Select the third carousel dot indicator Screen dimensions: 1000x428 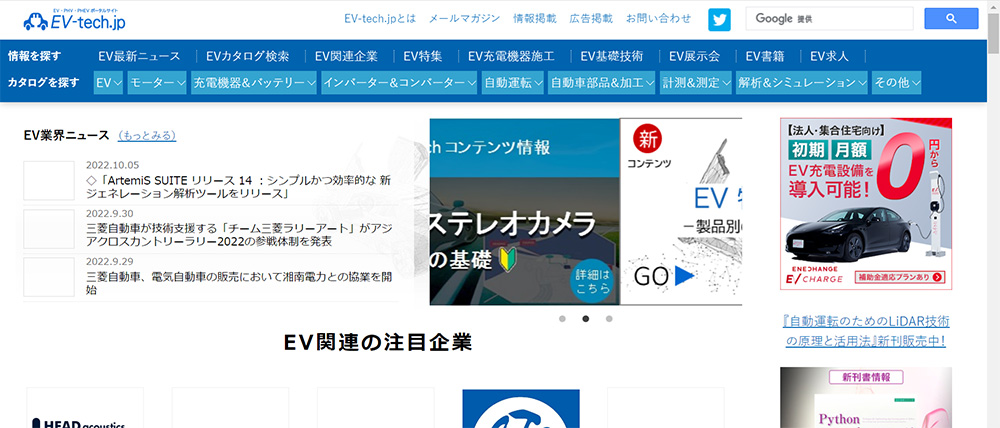609,319
